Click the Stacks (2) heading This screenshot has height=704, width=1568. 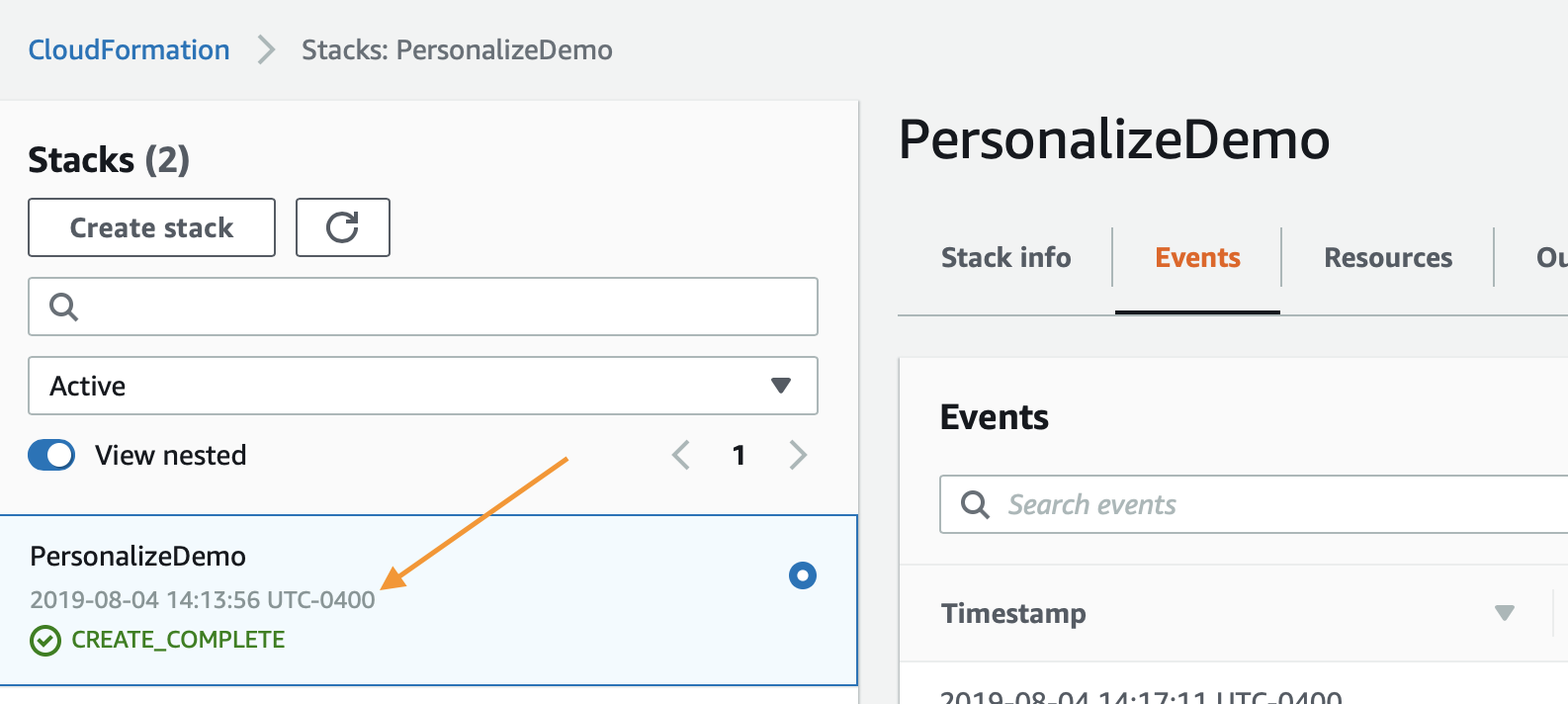click(109, 159)
